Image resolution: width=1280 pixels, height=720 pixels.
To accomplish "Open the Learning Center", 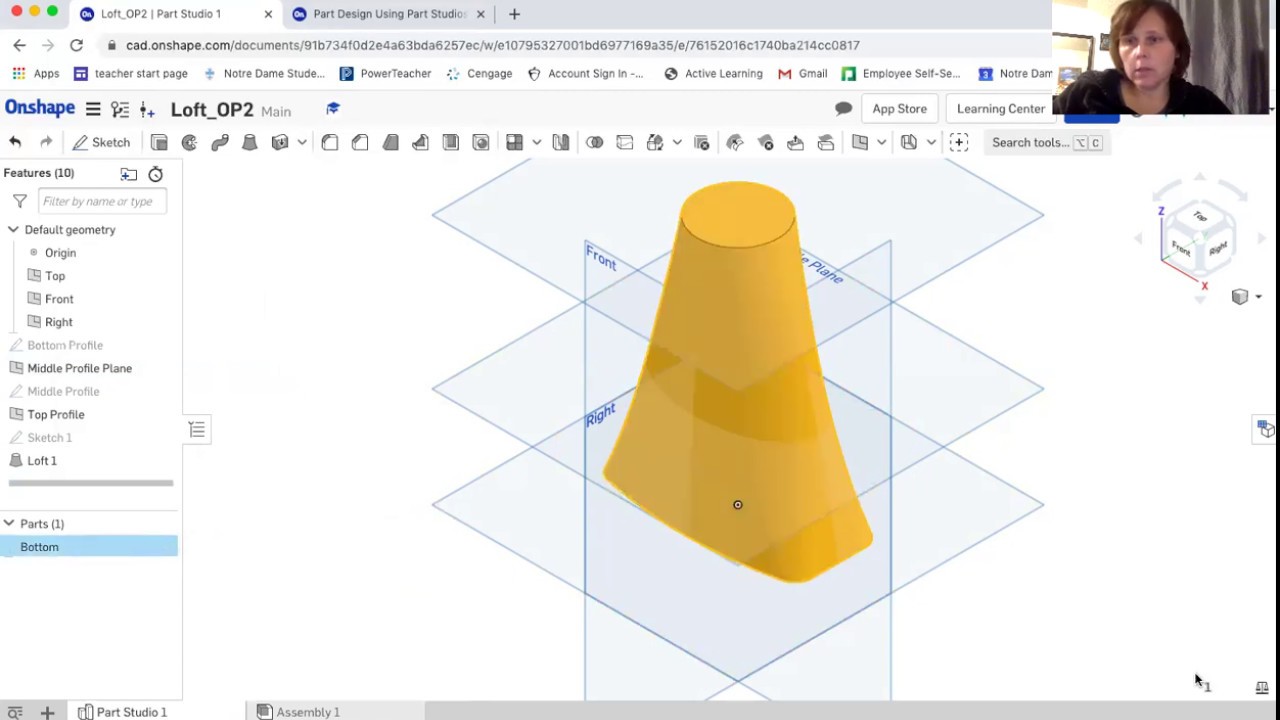I will 1000,109.
